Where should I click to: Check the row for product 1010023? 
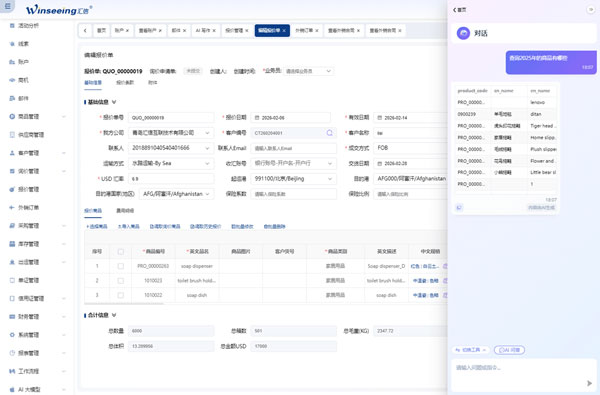click(121, 281)
